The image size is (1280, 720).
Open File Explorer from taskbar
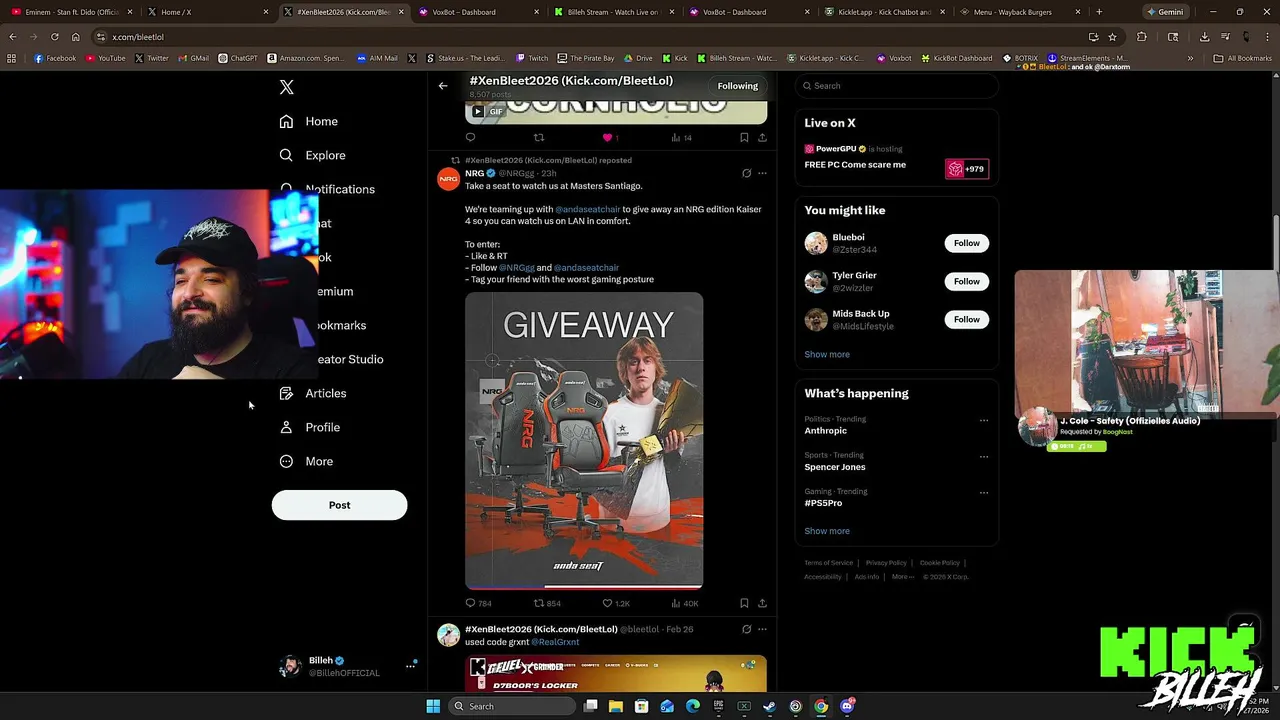(x=616, y=706)
